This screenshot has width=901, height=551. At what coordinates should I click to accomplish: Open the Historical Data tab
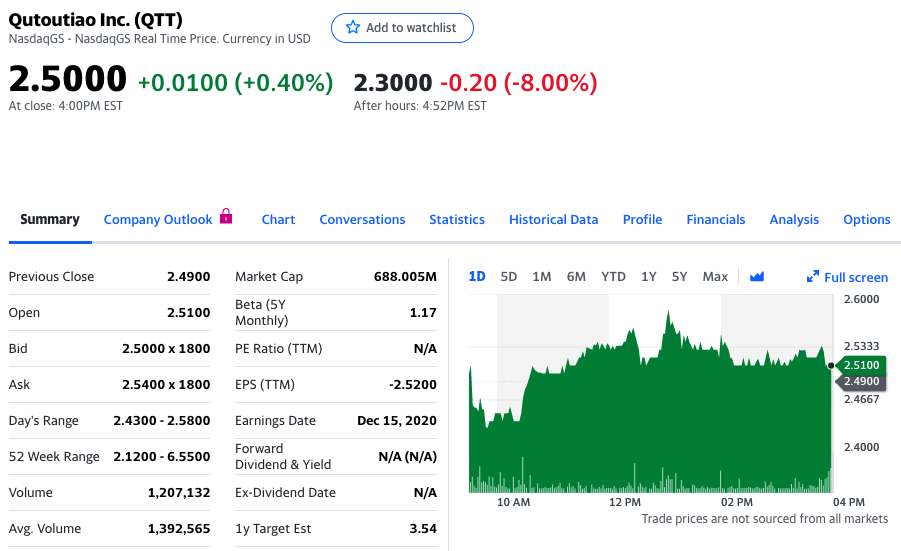(553, 219)
